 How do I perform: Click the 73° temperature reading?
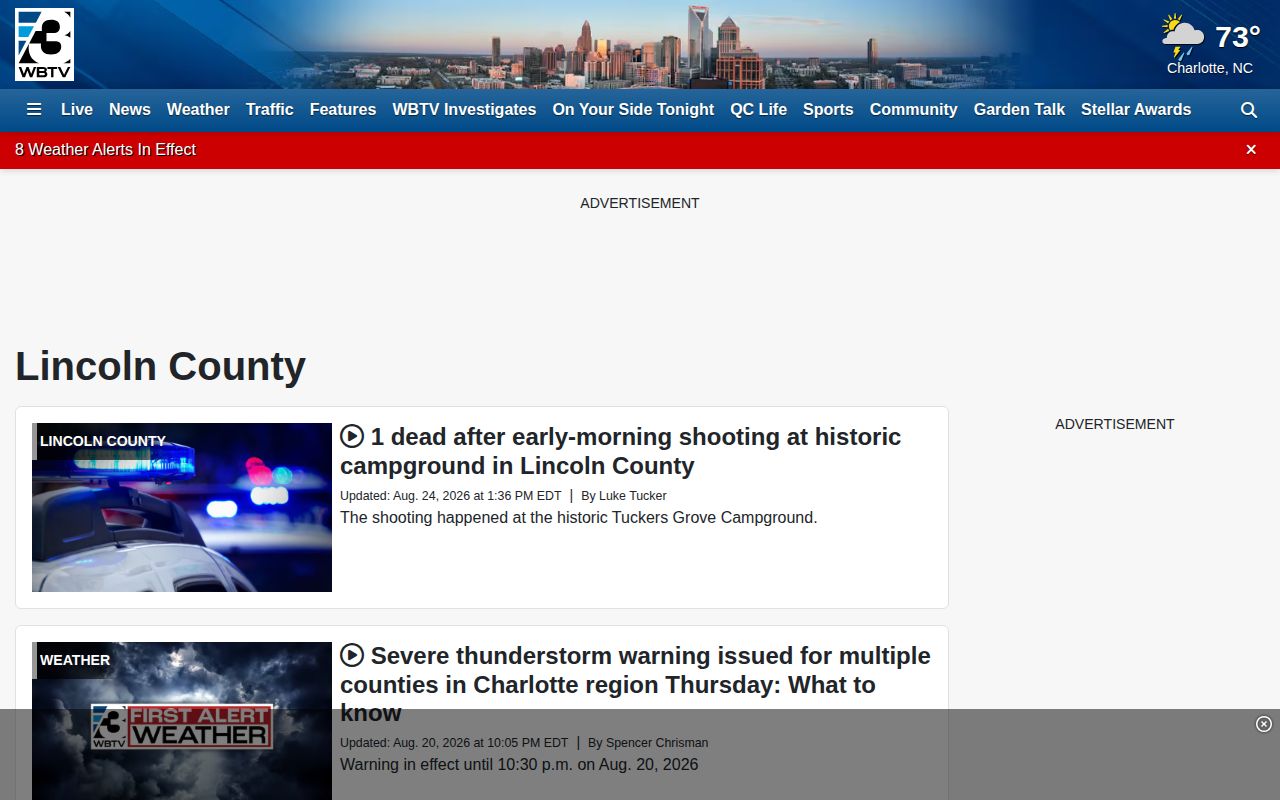pos(1238,37)
